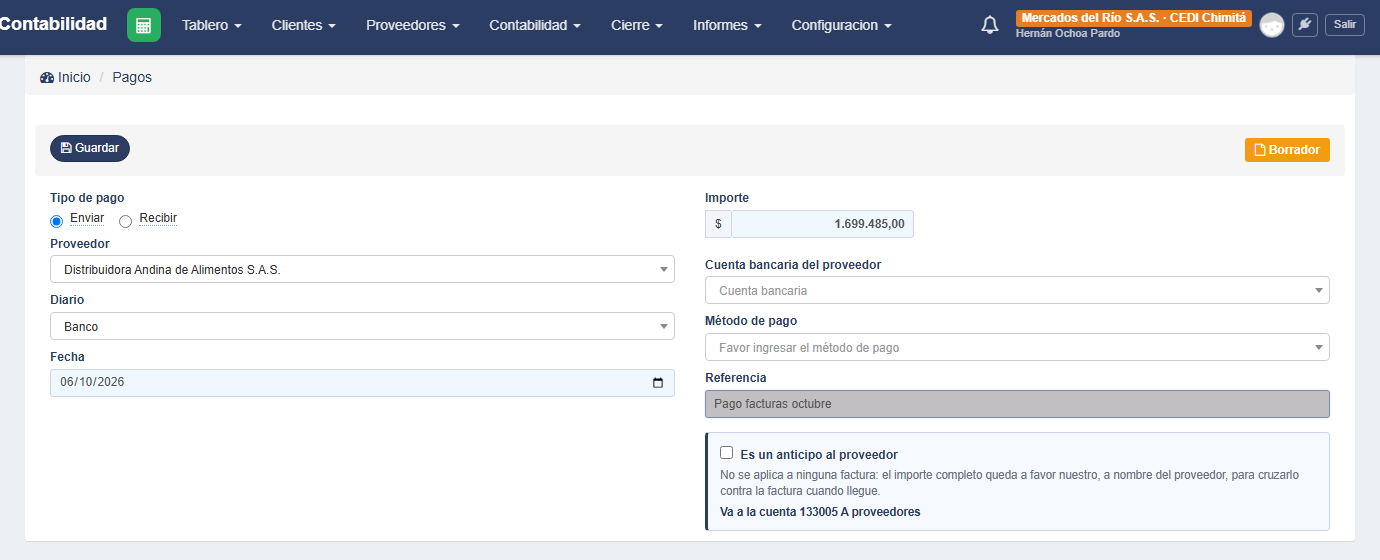Open the green calculator app icon
1380x560 pixels.
[x=144, y=25]
